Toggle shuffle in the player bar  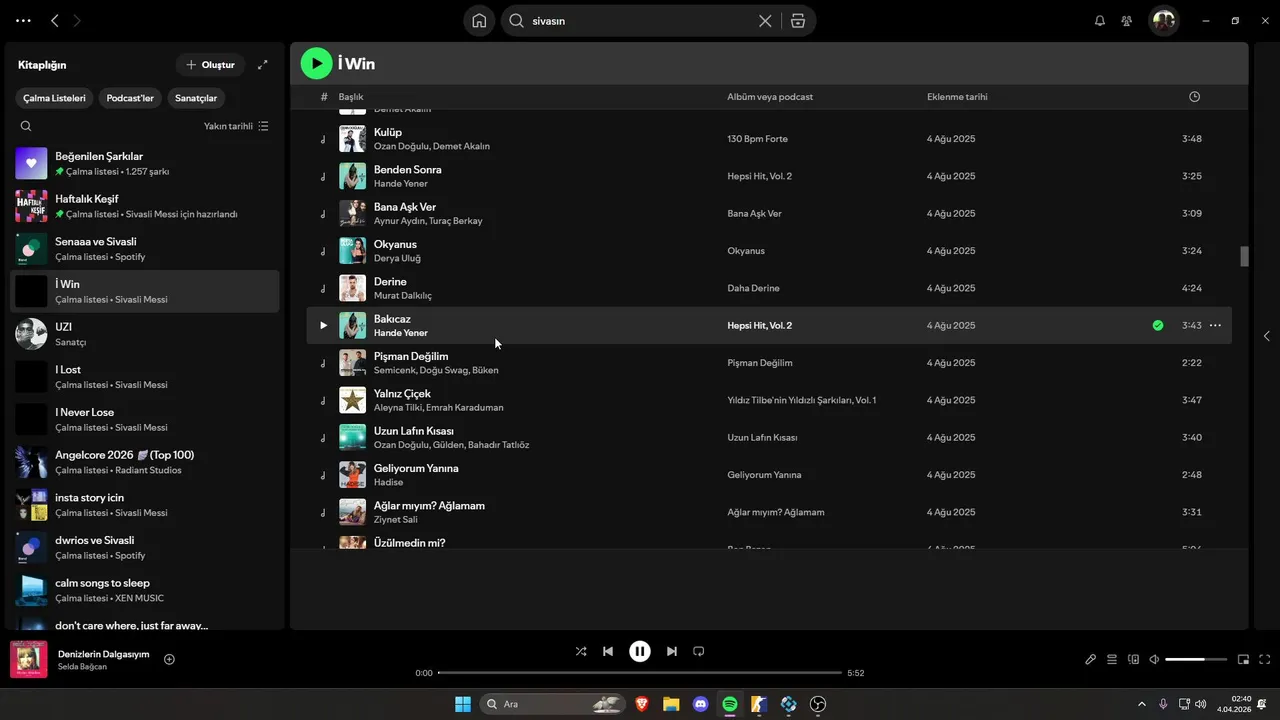pyautogui.click(x=581, y=651)
